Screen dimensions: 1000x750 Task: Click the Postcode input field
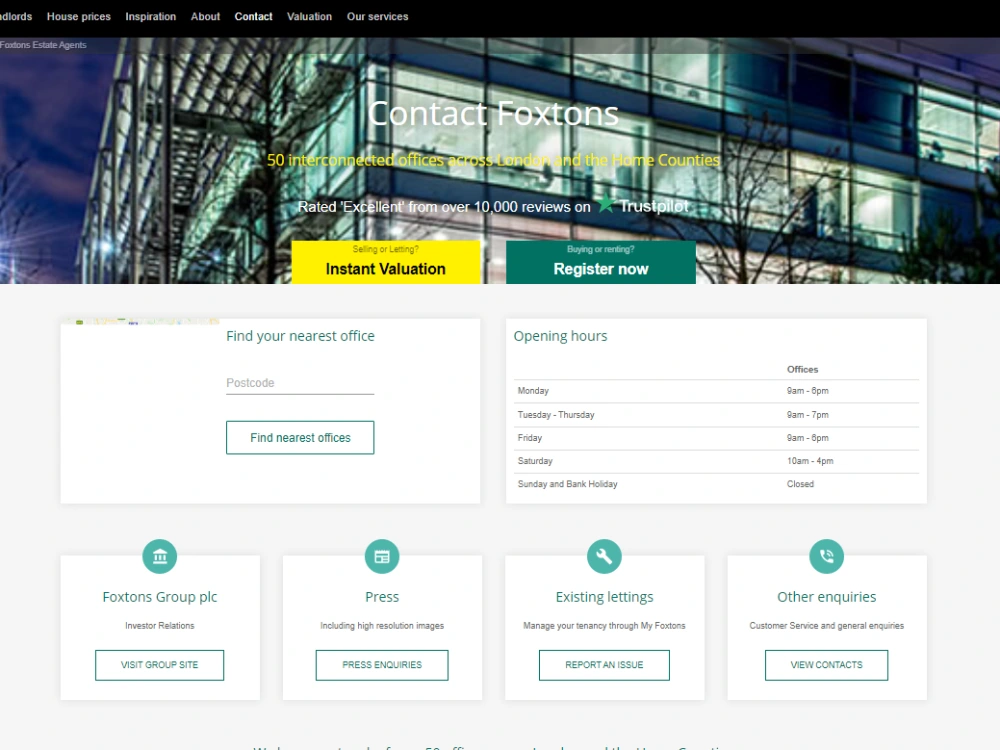click(300, 382)
